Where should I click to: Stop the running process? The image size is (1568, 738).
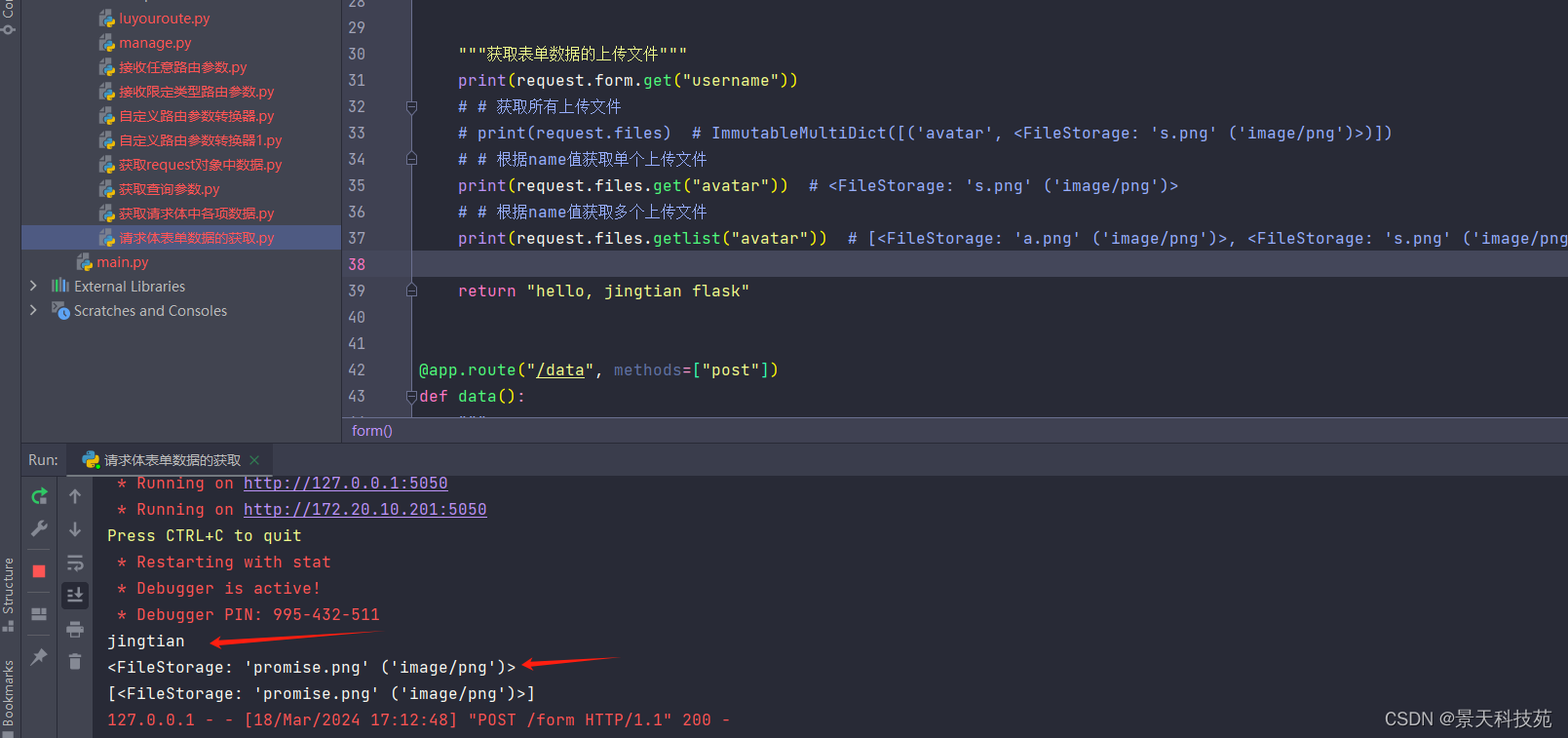coord(39,571)
